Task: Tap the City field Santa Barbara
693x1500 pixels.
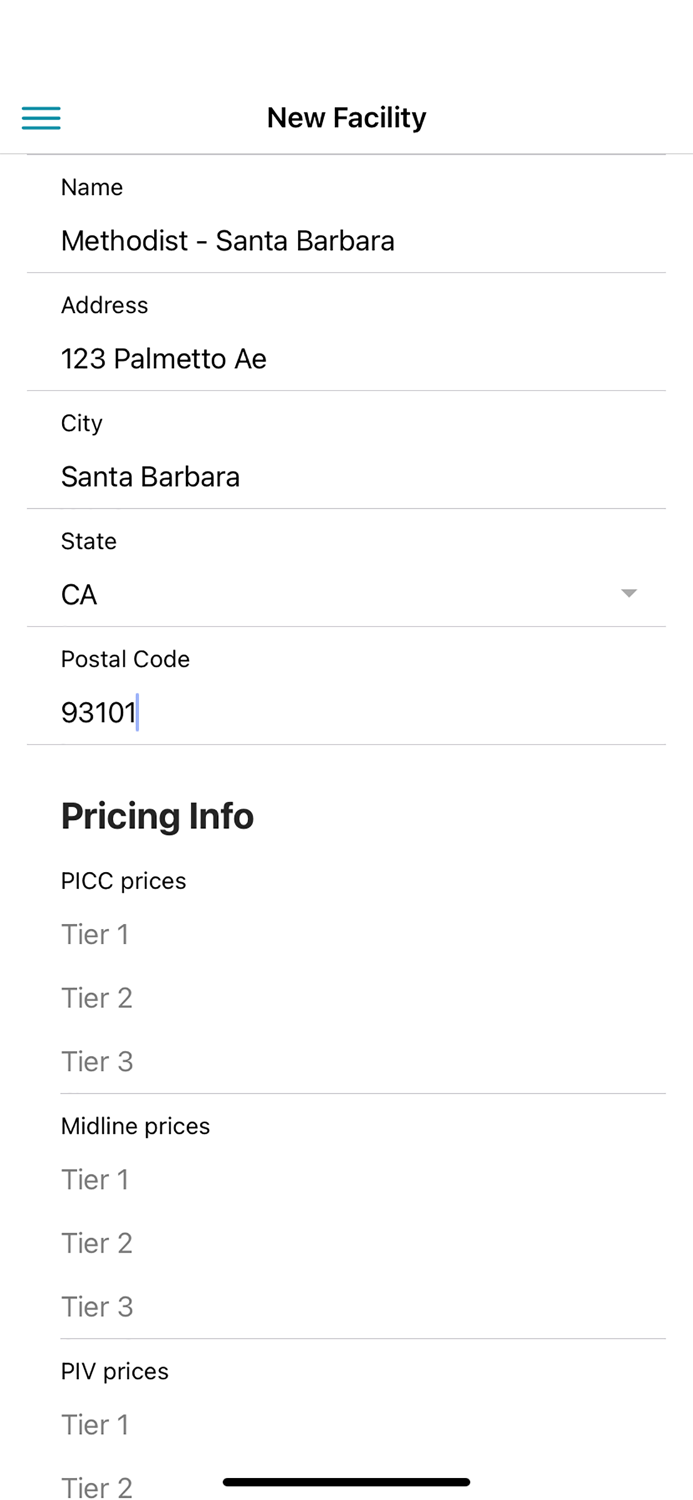Action: (150, 477)
